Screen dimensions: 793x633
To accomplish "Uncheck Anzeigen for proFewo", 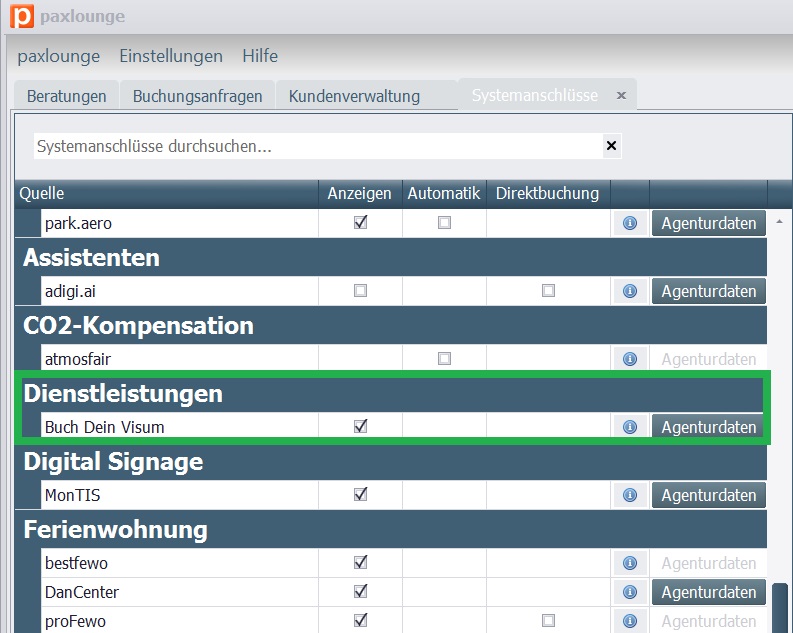I will (360, 620).
